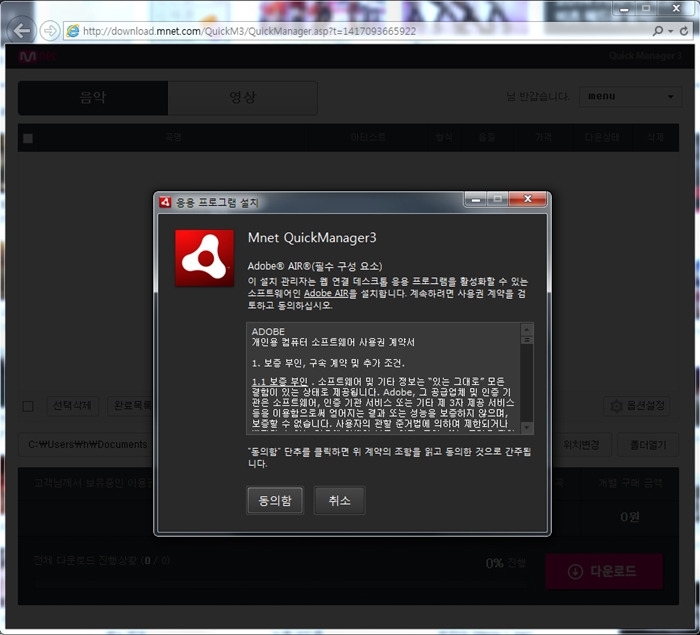Minimize the 응용 프로그램 설치 dialog
This screenshot has width=700, height=635.
point(476,200)
